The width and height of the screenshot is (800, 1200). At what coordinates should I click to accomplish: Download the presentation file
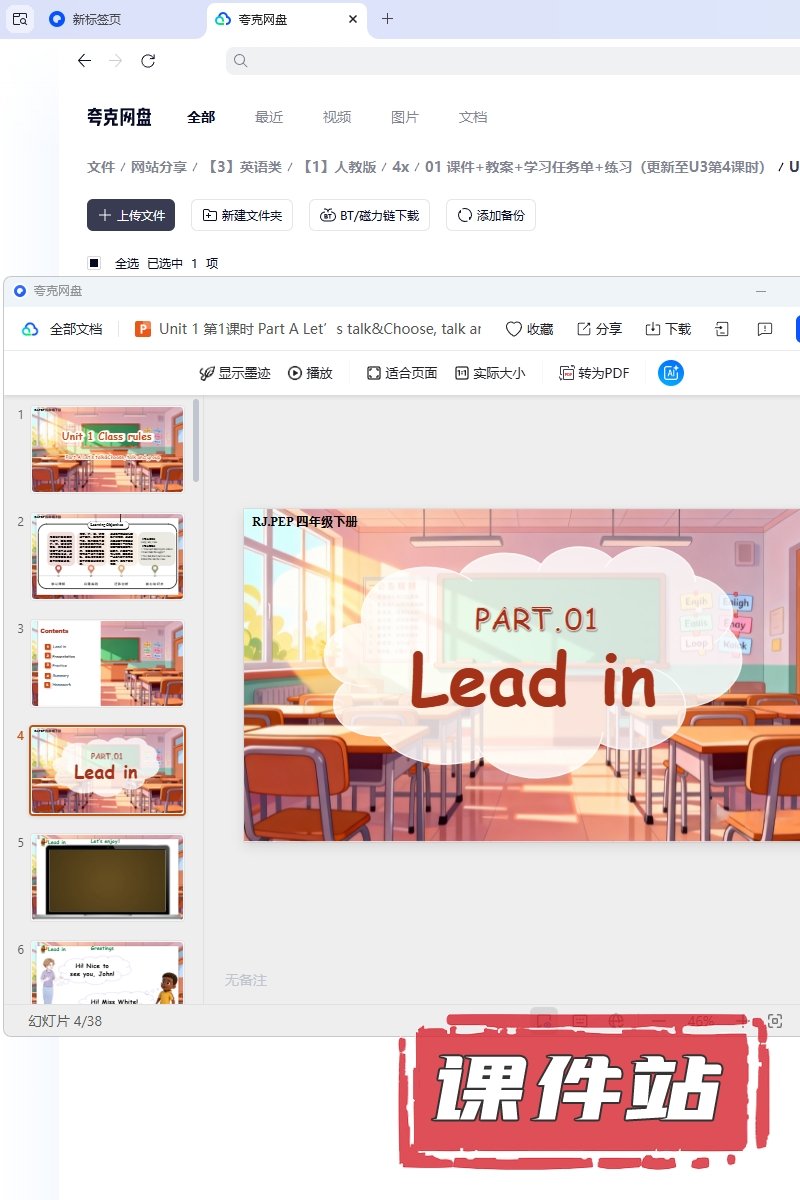668,329
